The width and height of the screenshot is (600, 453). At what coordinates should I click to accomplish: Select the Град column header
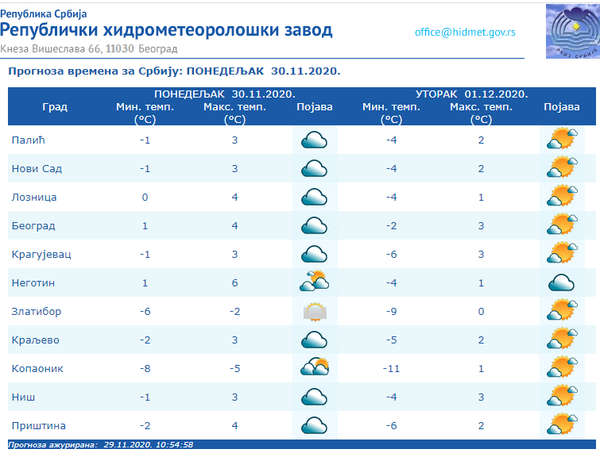55,106
